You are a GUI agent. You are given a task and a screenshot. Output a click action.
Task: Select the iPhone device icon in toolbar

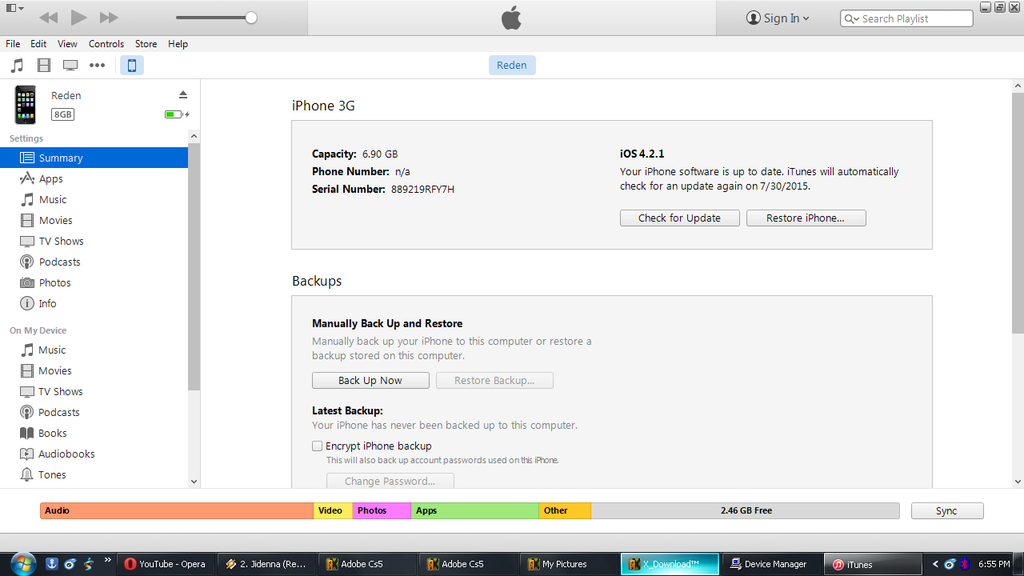click(x=131, y=65)
